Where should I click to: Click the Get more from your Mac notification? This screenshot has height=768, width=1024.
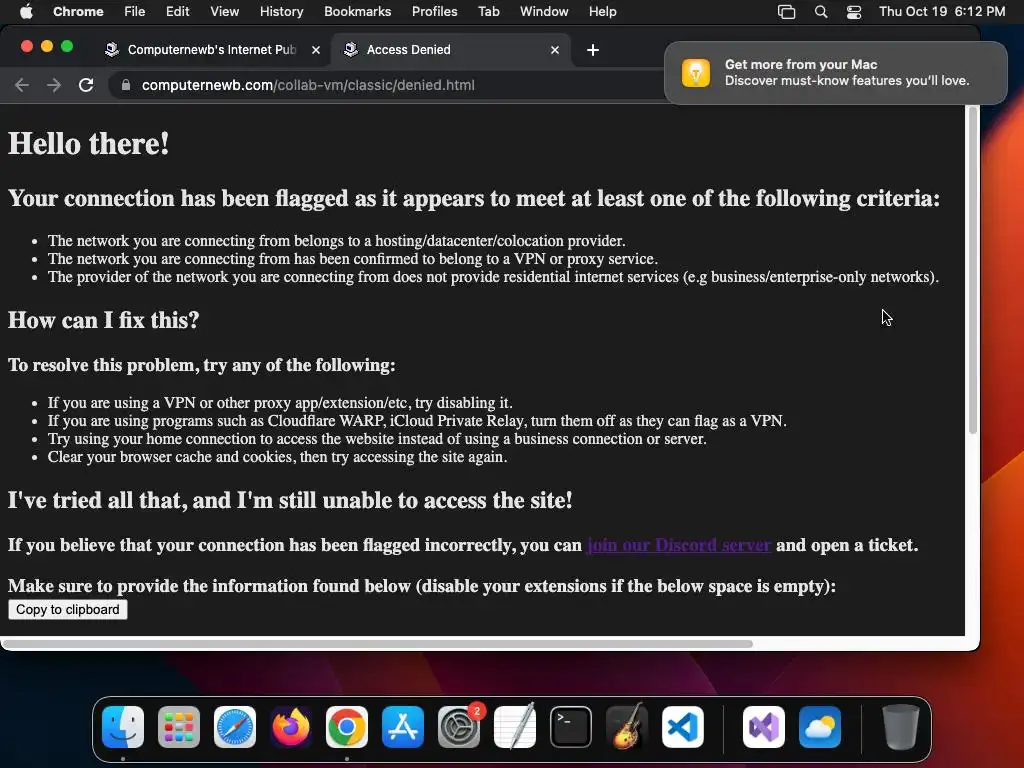(835, 72)
